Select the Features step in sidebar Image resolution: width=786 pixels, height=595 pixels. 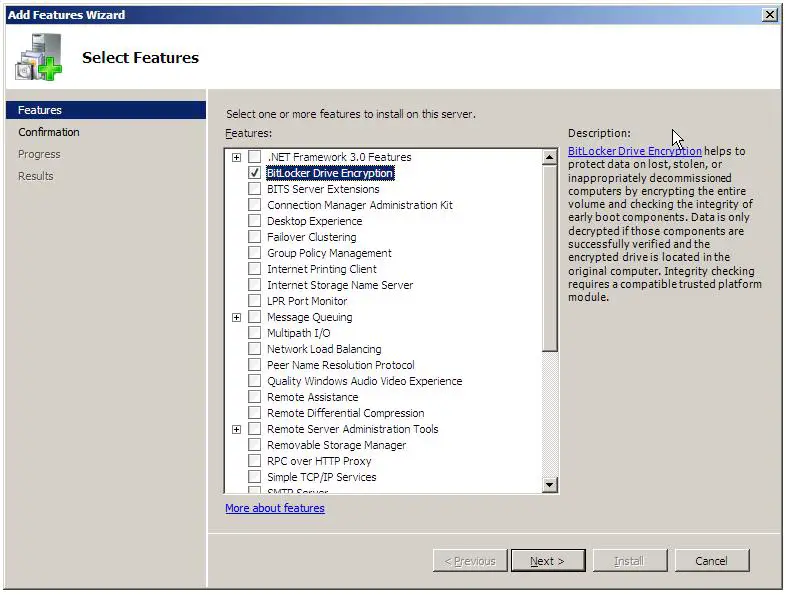(x=40, y=110)
